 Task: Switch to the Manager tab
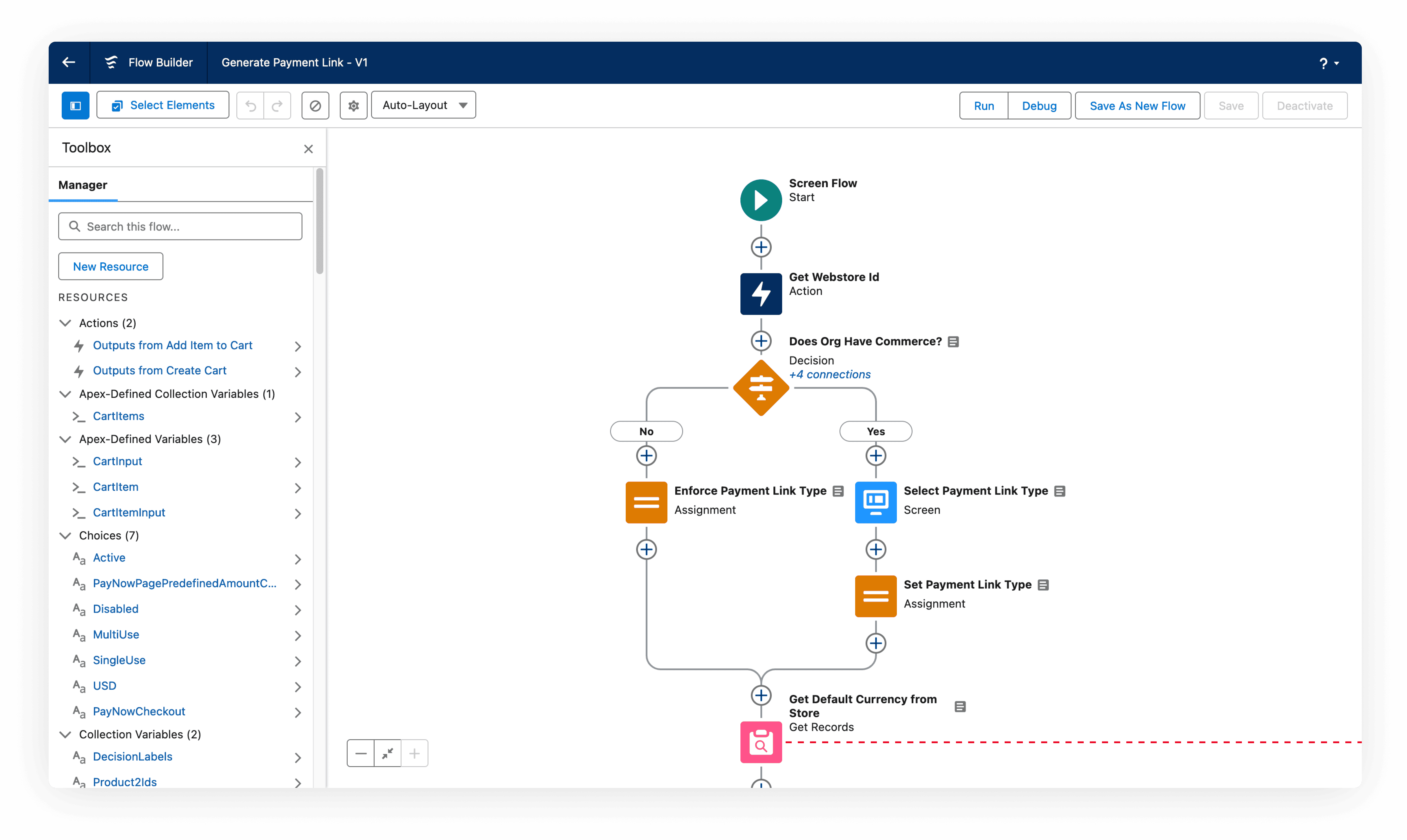pyautogui.click(x=83, y=185)
